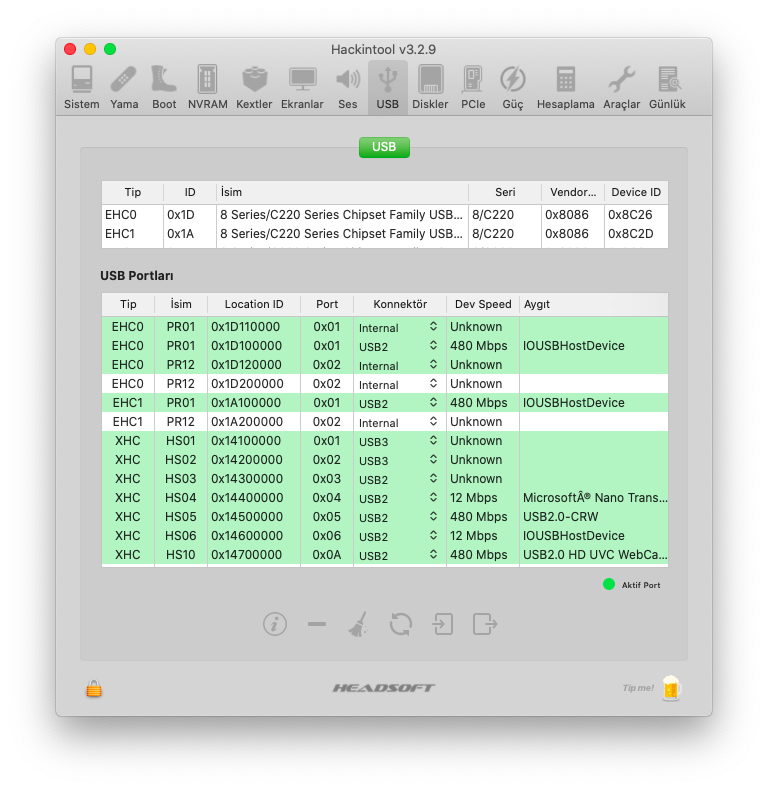768x790 pixels.
Task: Click the refresh ports icon
Action: 401,624
